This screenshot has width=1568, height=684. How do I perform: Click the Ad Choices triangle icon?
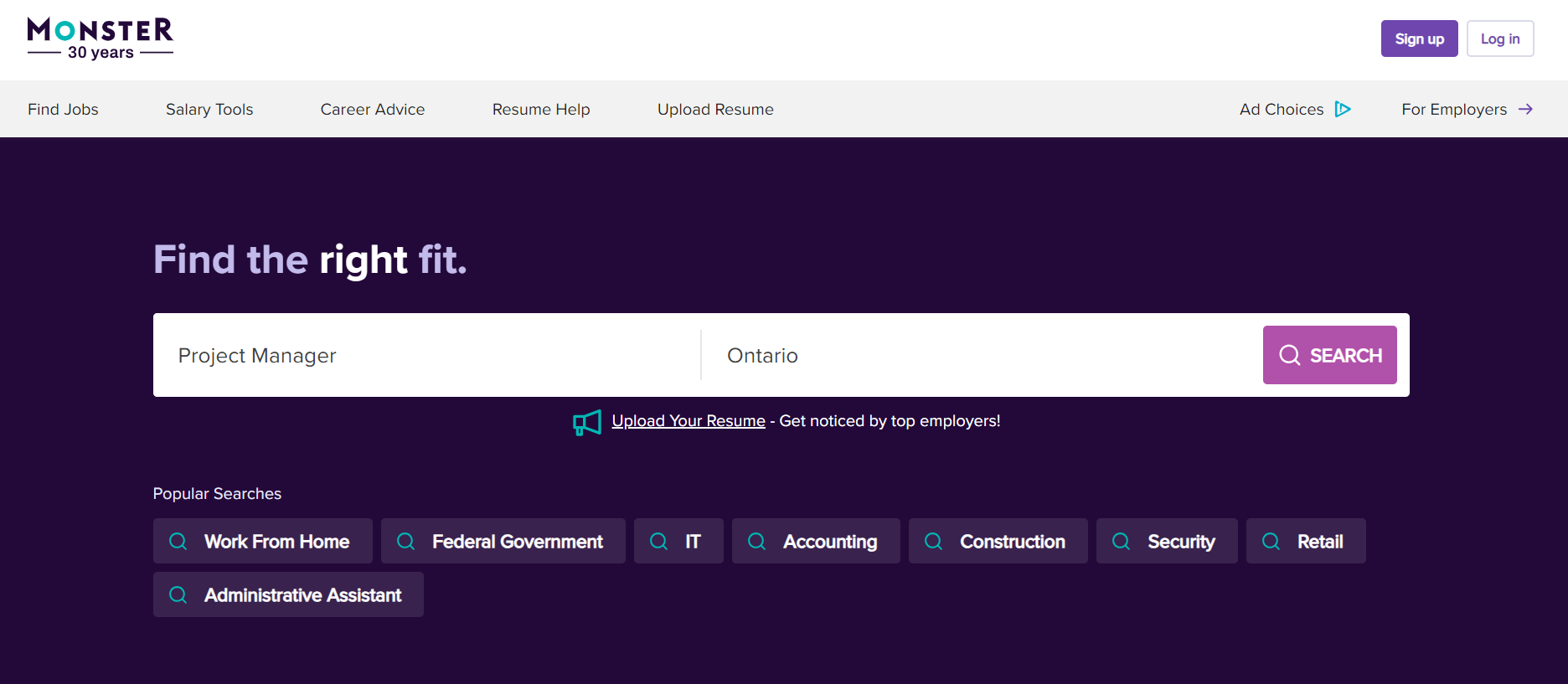[1343, 109]
